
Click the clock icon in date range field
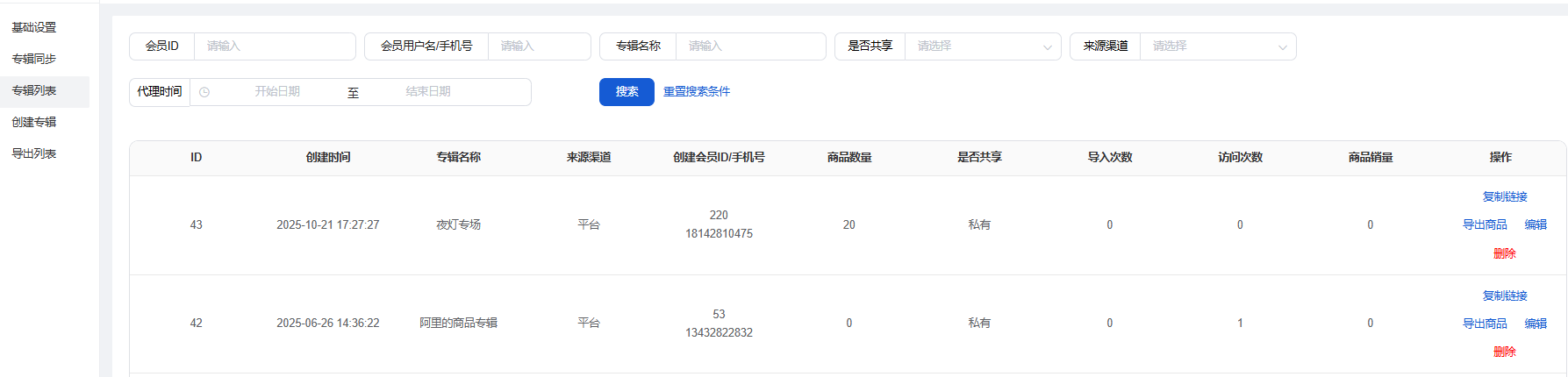pos(204,92)
